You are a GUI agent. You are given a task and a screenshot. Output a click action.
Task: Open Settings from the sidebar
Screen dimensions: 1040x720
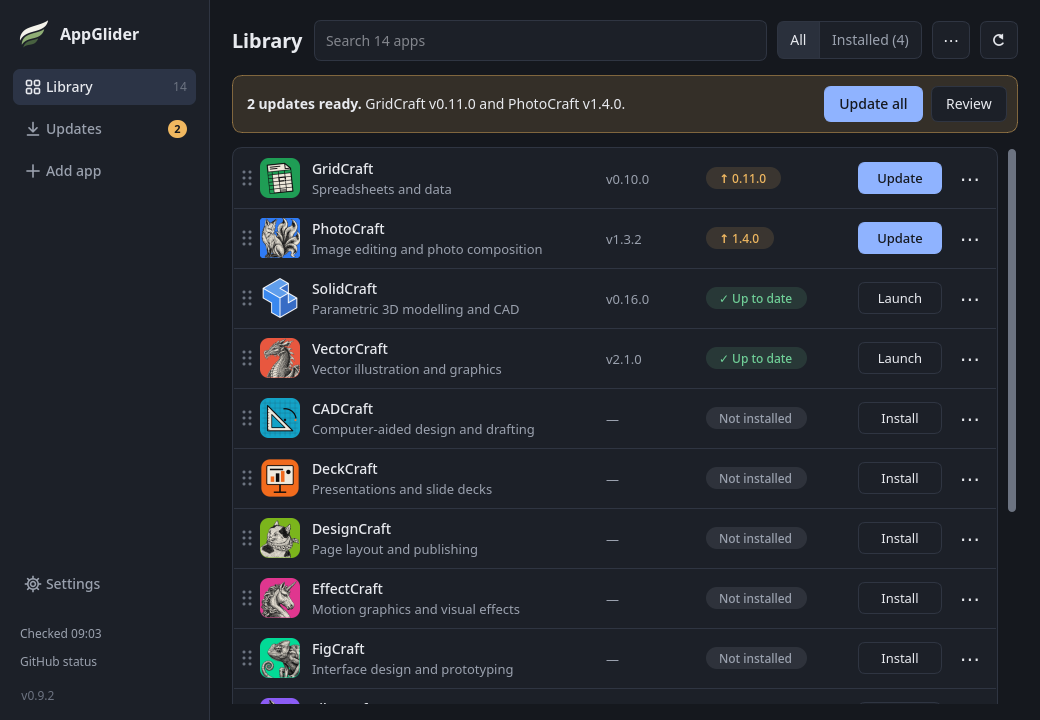click(104, 583)
